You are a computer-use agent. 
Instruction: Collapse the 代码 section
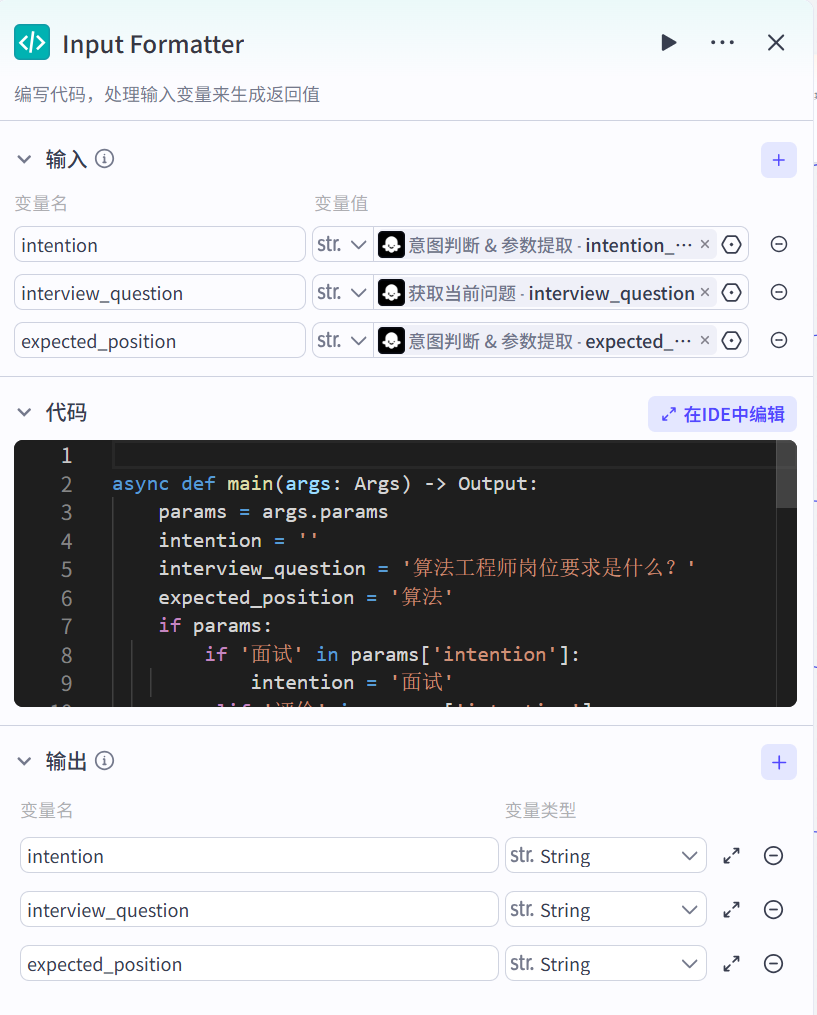click(x=25, y=413)
